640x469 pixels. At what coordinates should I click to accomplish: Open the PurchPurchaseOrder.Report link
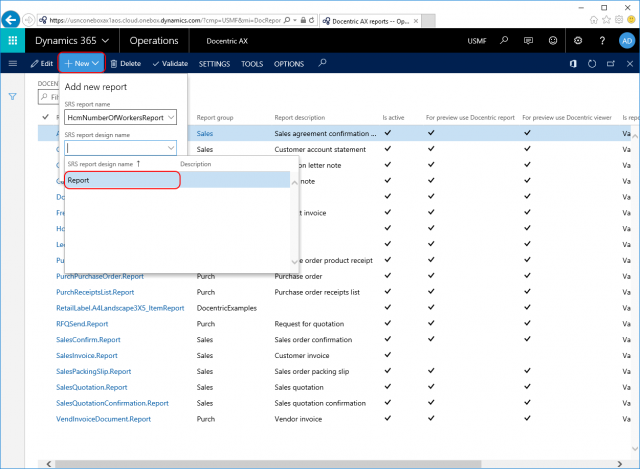click(100, 276)
